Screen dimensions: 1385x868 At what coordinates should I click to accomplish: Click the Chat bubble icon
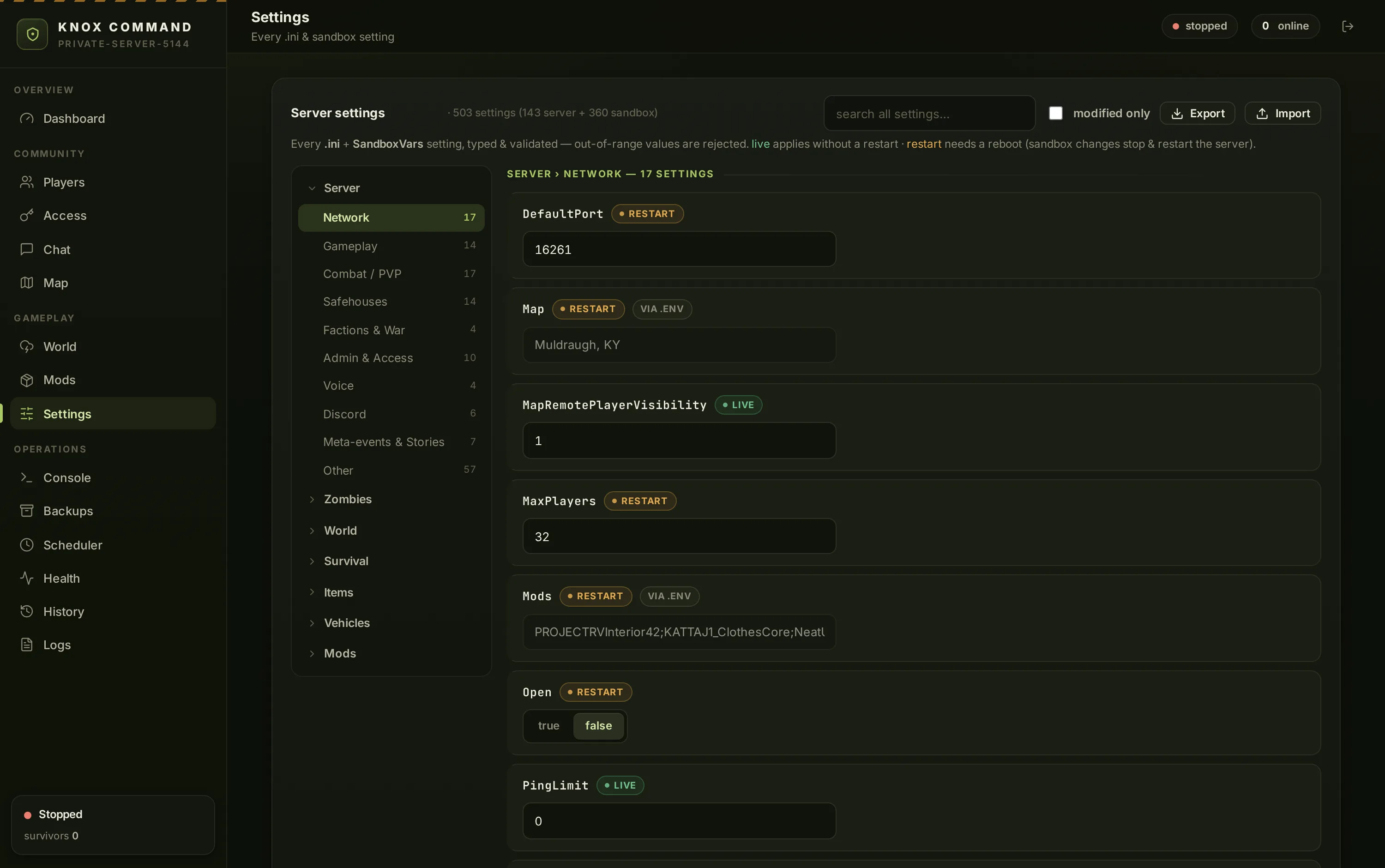pyautogui.click(x=27, y=249)
